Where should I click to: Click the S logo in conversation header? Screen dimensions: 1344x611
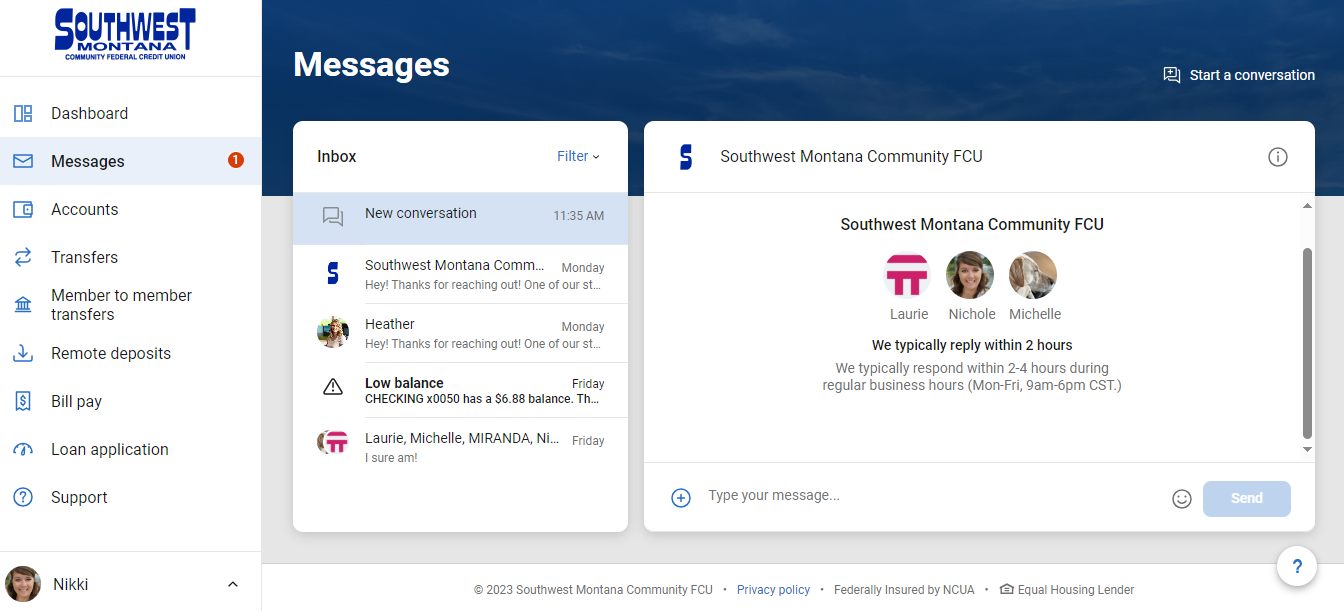coord(685,157)
